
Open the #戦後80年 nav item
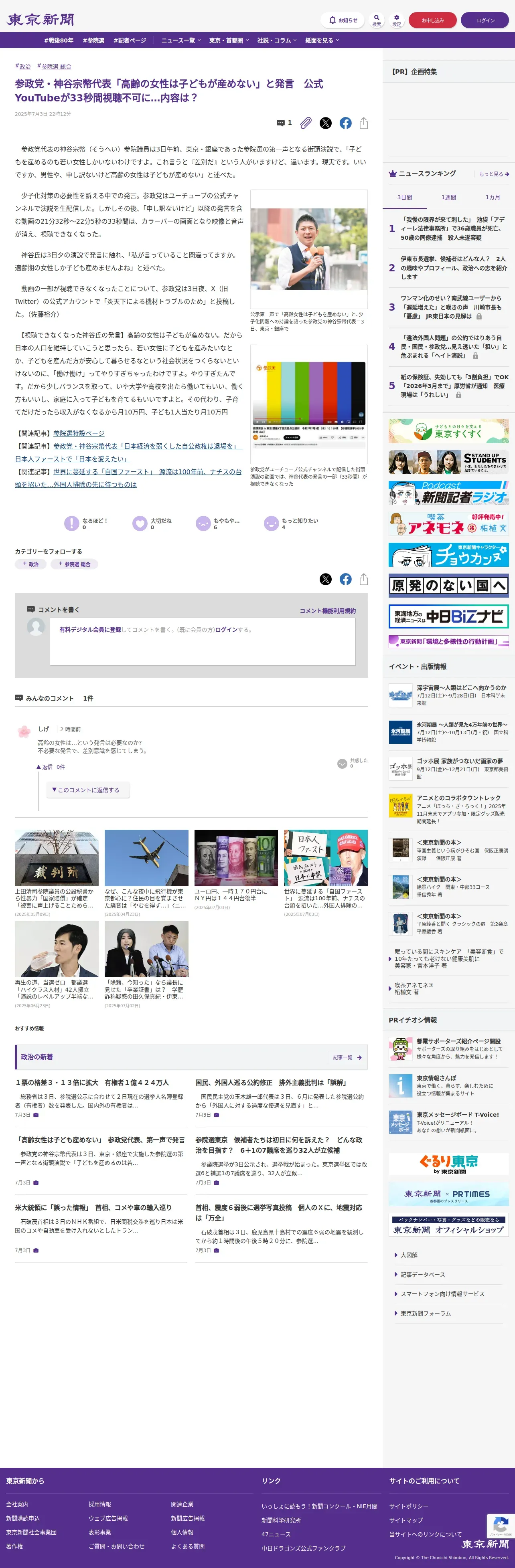point(59,40)
